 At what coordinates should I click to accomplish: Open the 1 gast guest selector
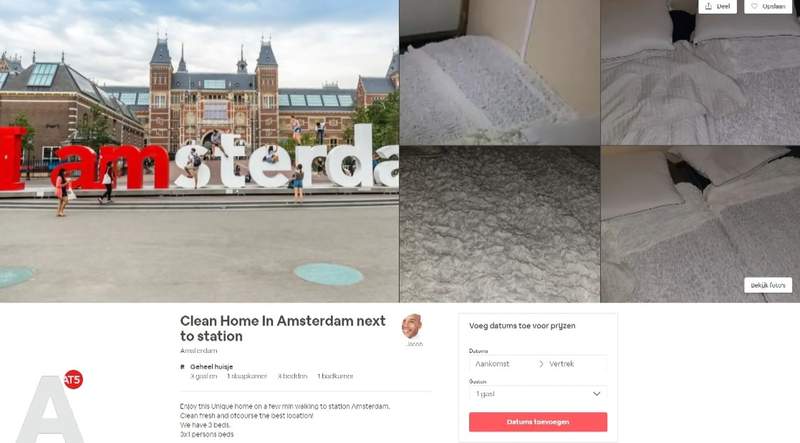(538, 394)
